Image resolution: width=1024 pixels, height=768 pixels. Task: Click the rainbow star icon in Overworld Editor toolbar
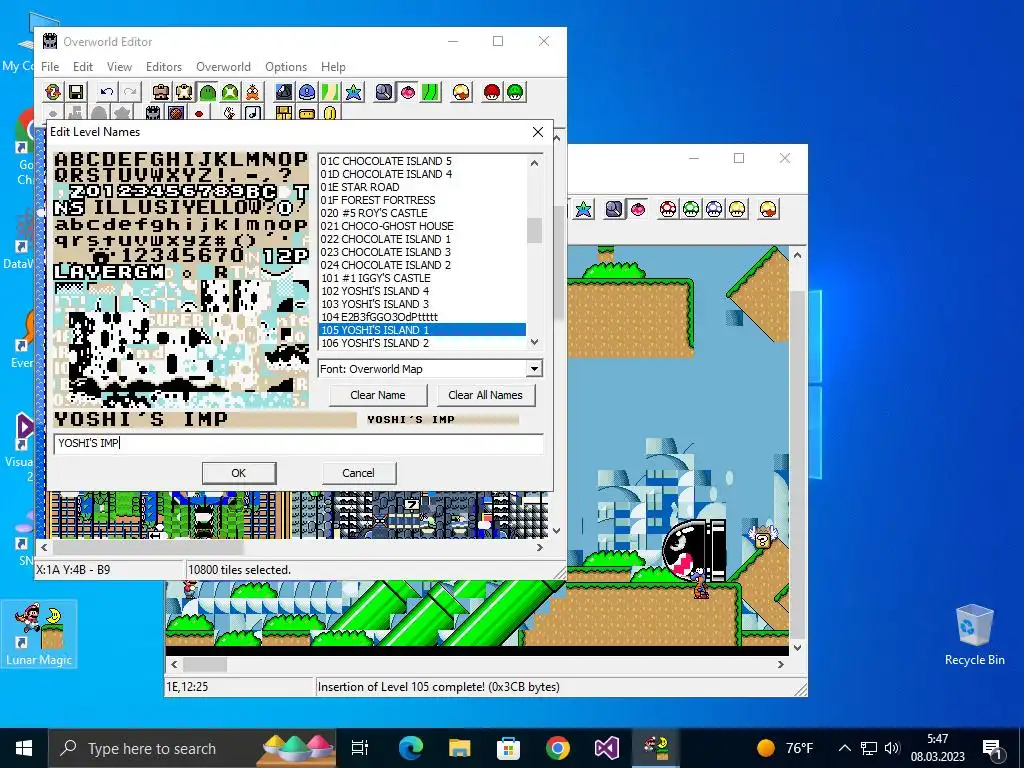point(353,92)
